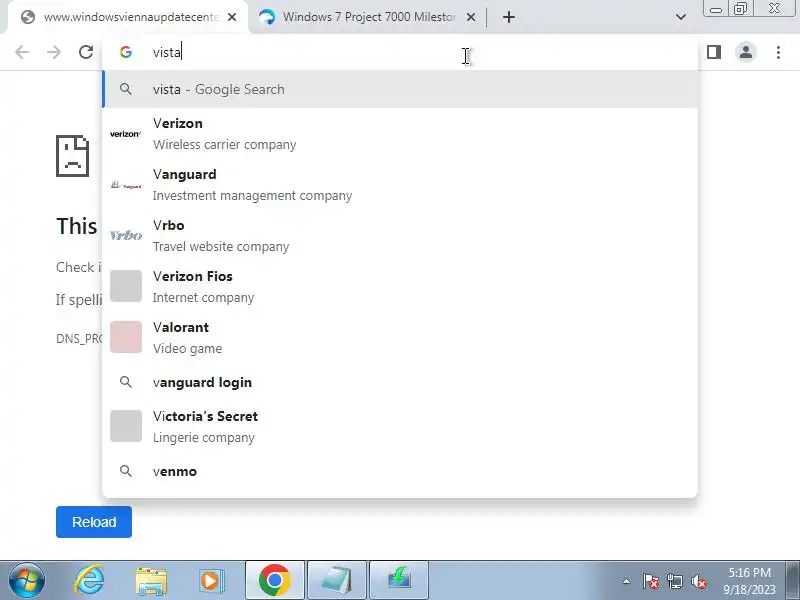Launch Internet Explorer from the taskbar
The image size is (800, 600).
click(89, 580)
